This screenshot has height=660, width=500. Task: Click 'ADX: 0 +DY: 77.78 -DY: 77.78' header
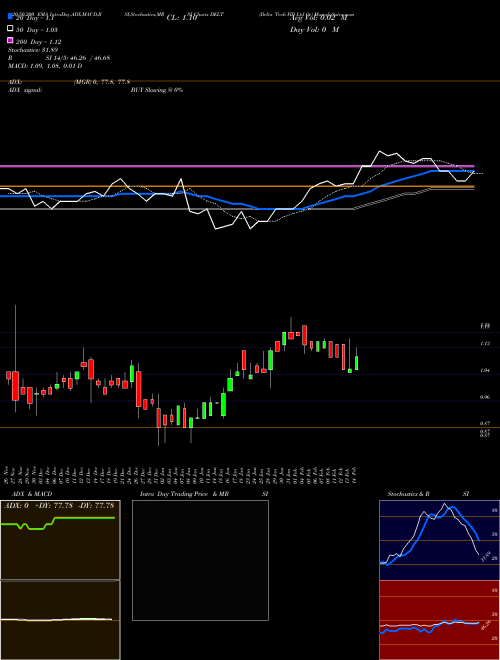tap(59, 506)
